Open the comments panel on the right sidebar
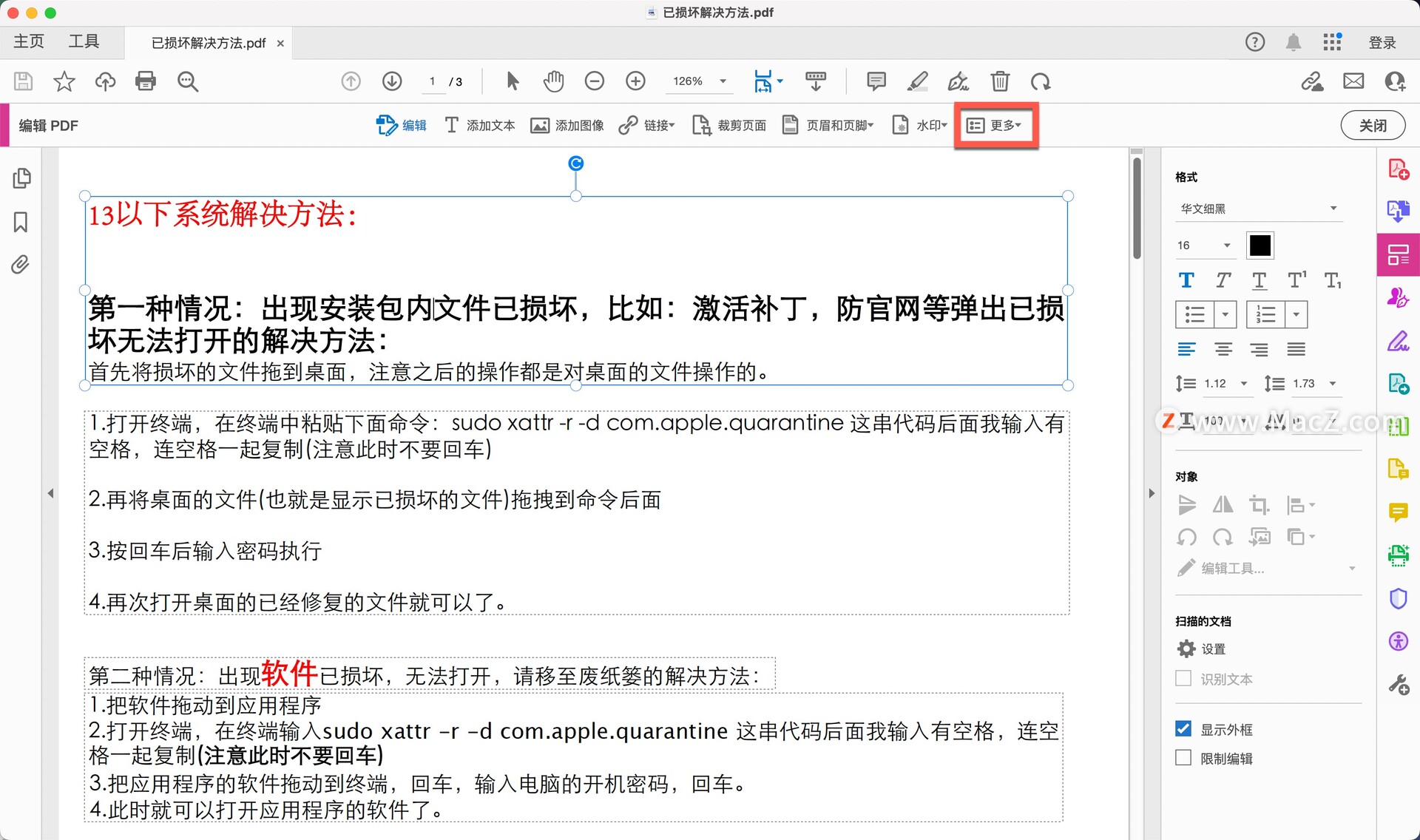This screenshot has width=1420, height=840. pos(1398,512)
